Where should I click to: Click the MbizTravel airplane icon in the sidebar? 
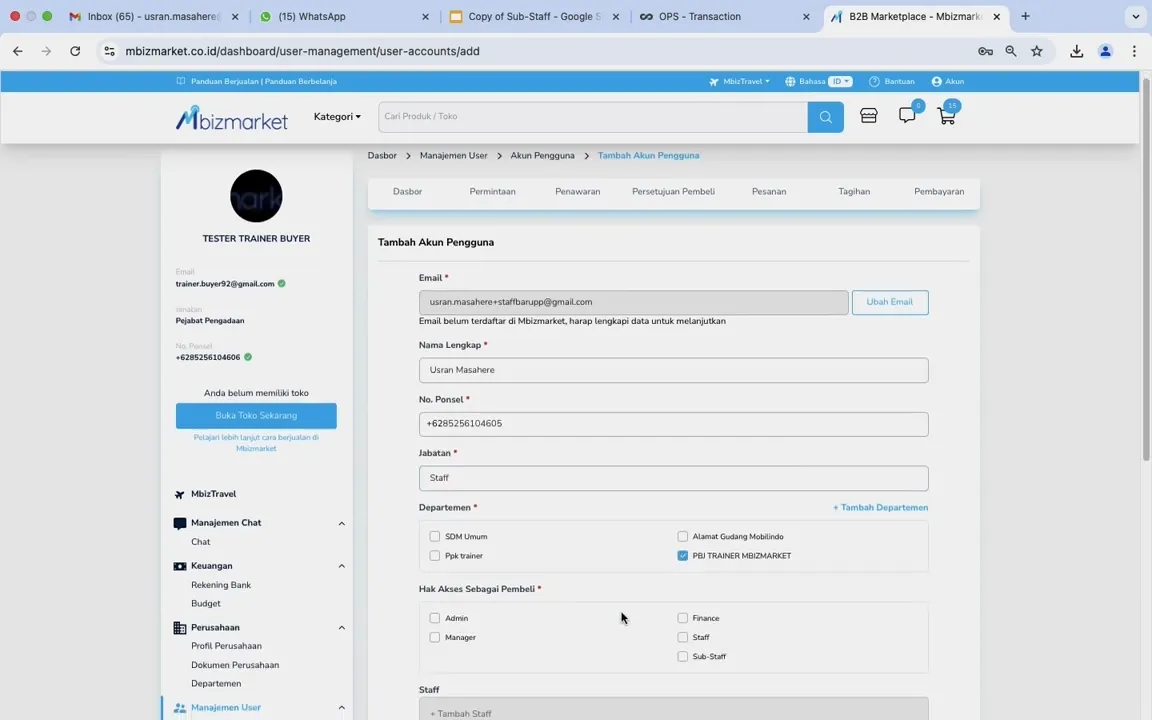pyautogui.click(x=181, y=493)
